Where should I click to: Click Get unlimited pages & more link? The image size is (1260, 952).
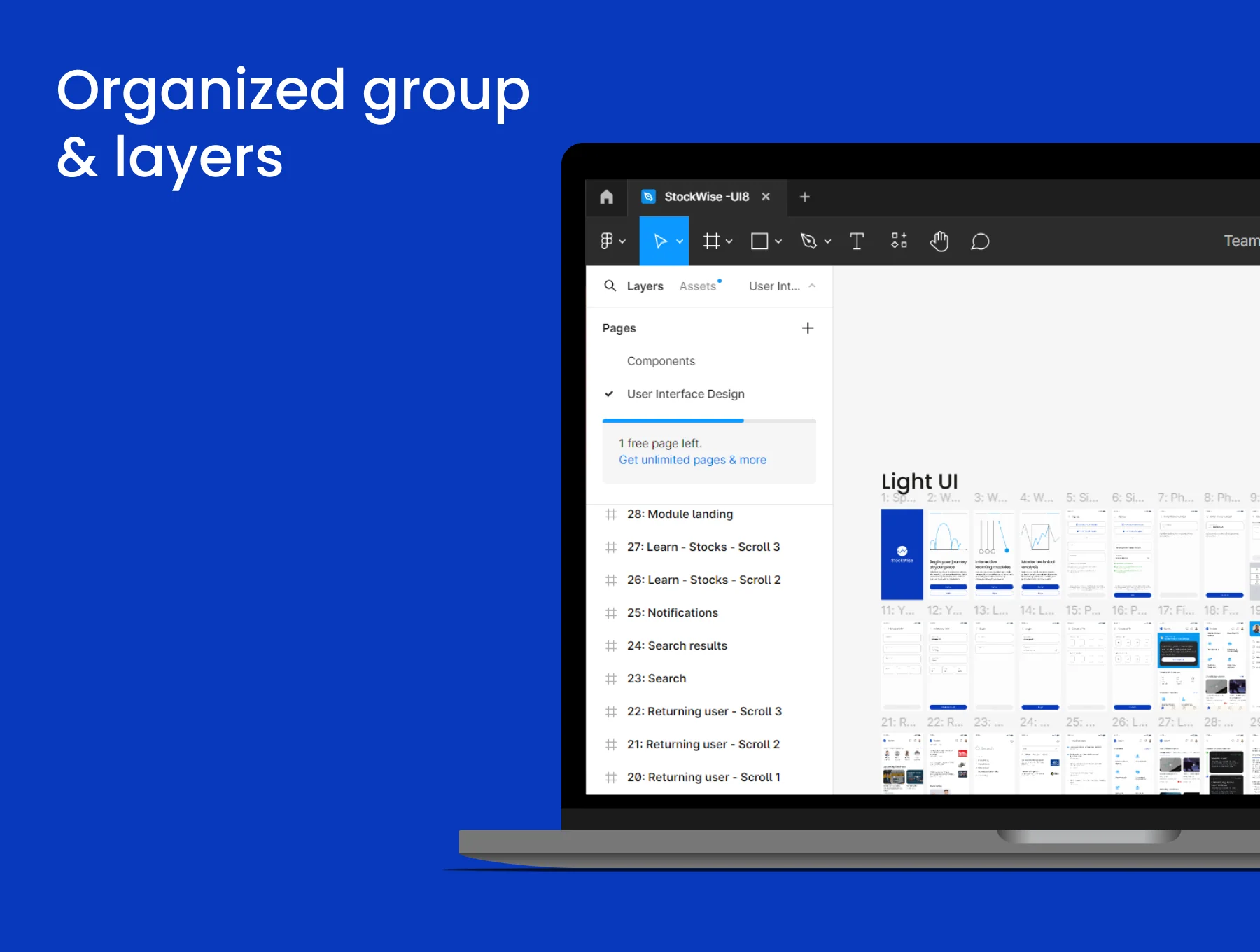click(x=692, y=460)
